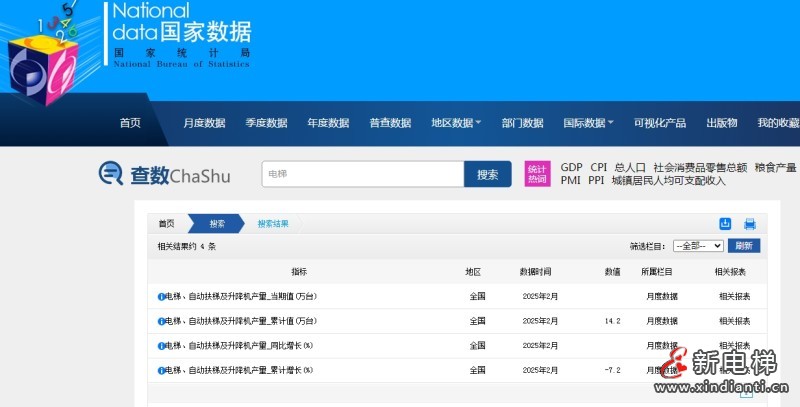Click 月度数据 link in 累计值 row
This screenshot has width=800, height=407.
pyautogui.click(x=662, y=321)
